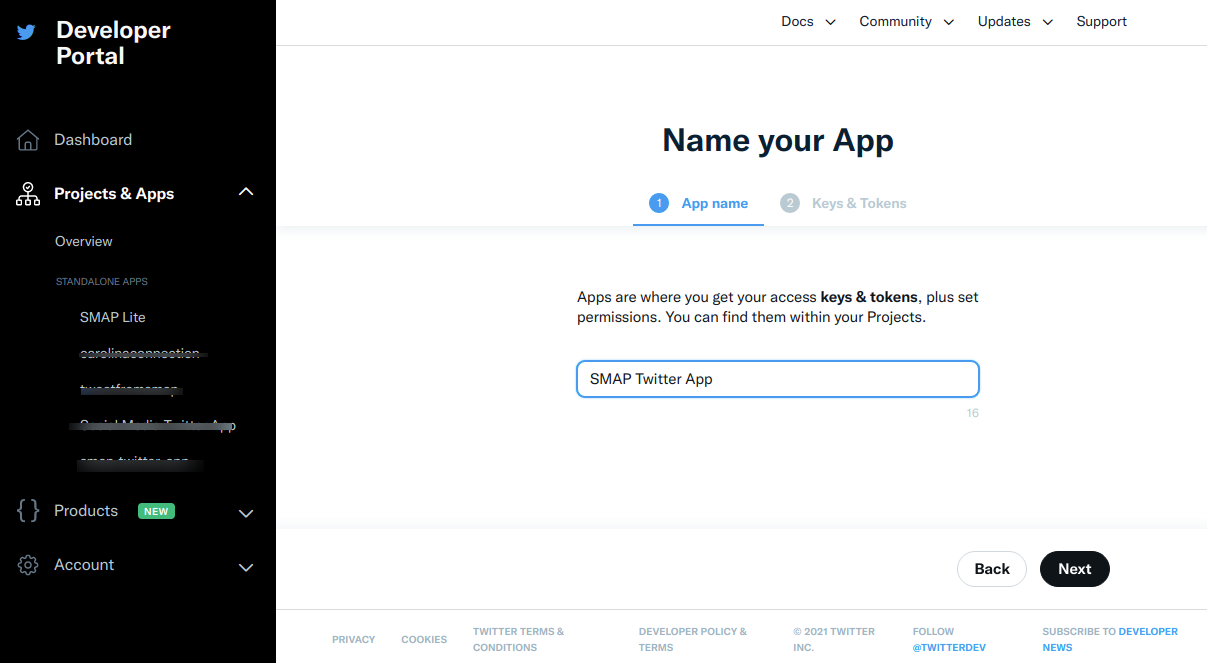Click the Twitter bird logo
Image resolution: width=1207 pixels, height=663 pixels.
coord(26,32)
